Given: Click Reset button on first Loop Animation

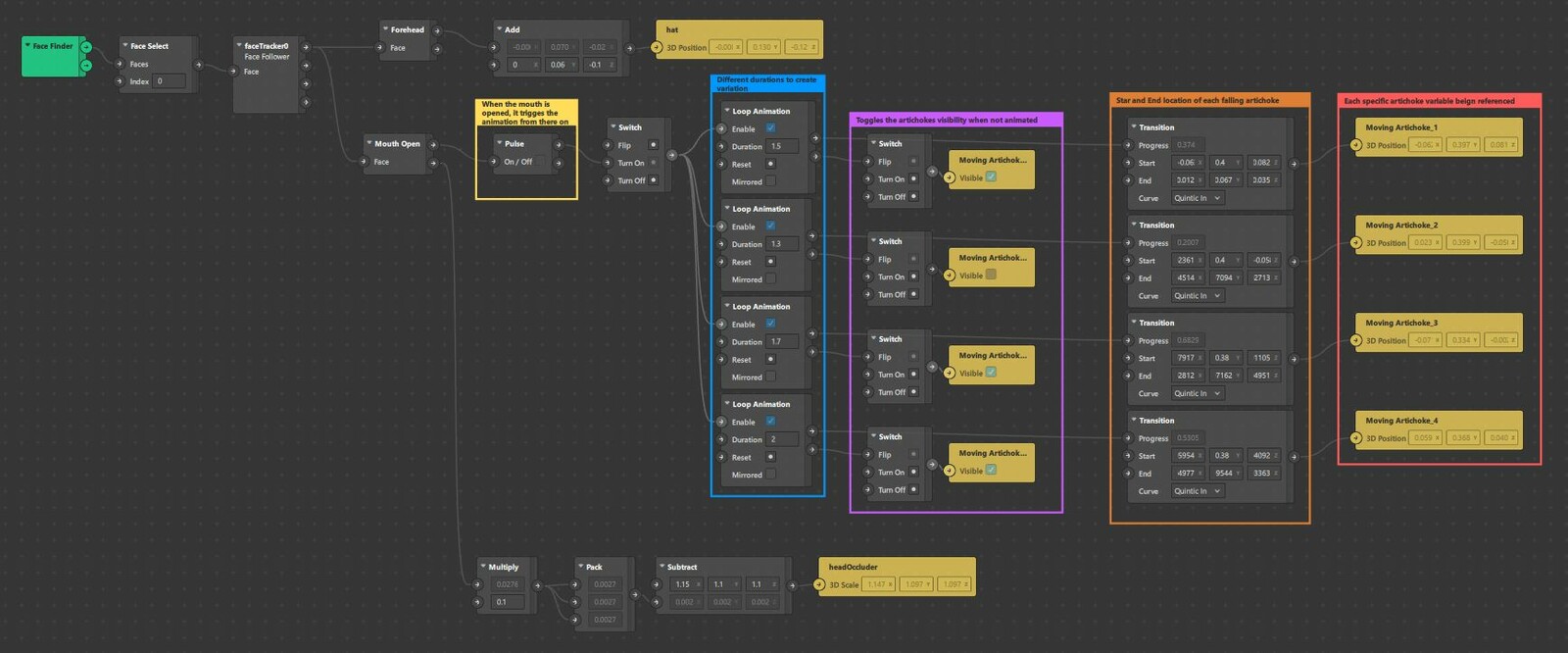Looking at the screenshot, I should (x=770, y=164).
